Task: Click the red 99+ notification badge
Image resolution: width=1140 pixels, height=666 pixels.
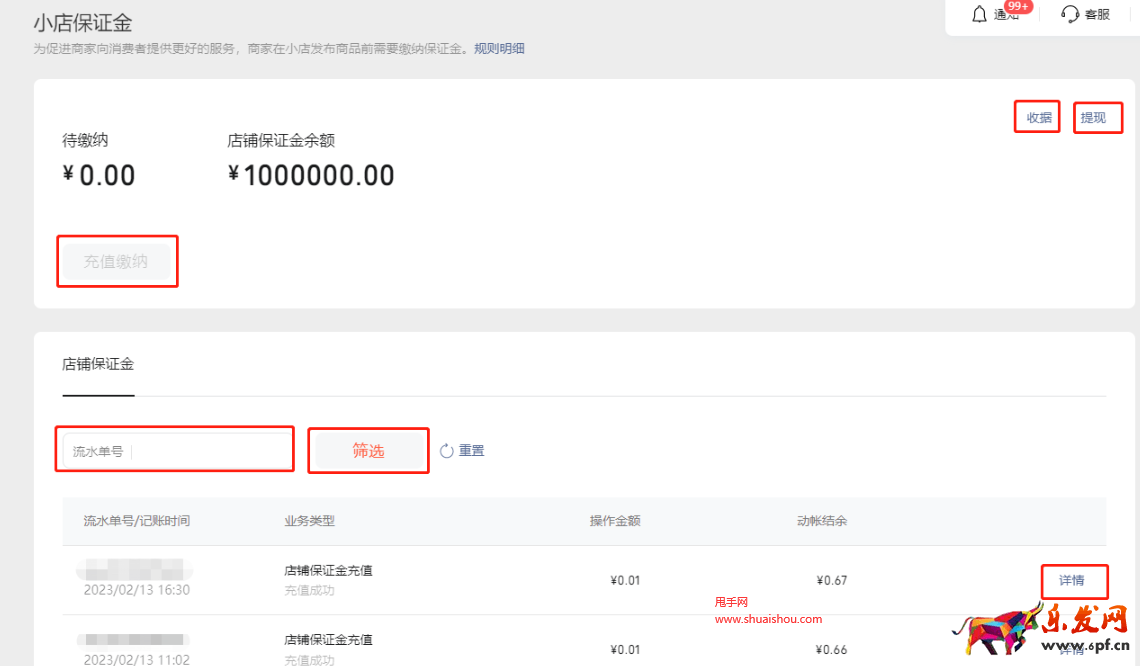Action: pyautogui.click(x=1017, y=6)
